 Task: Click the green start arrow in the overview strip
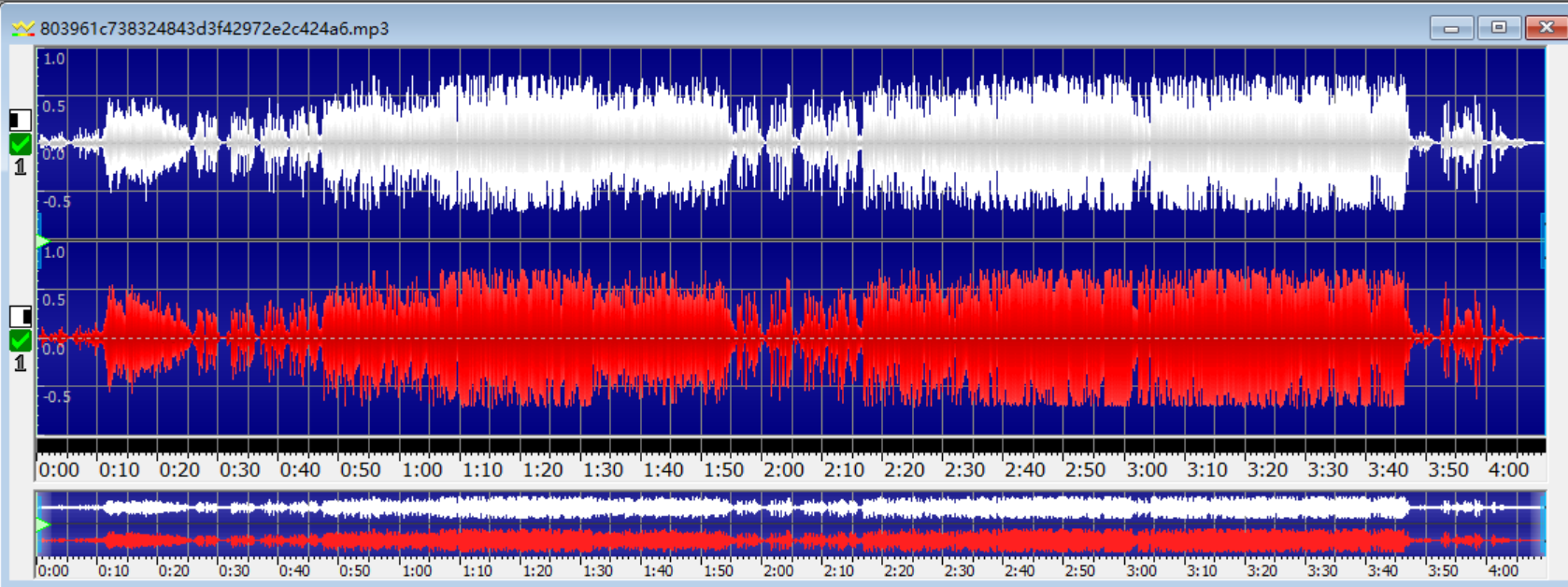tap(42, 524)
